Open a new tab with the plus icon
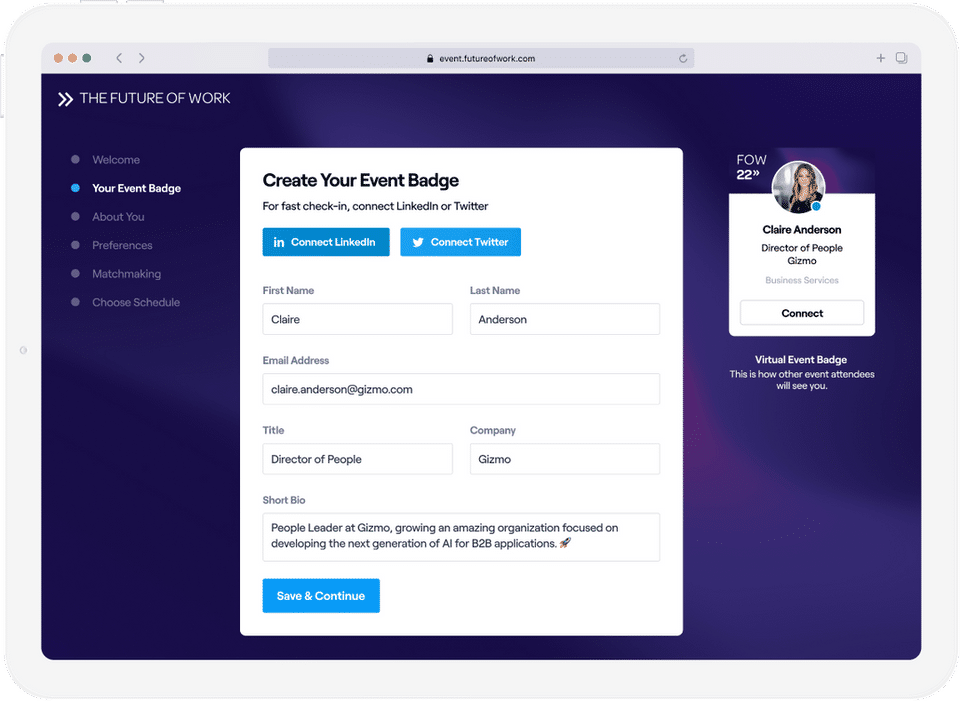 point(880,58)
